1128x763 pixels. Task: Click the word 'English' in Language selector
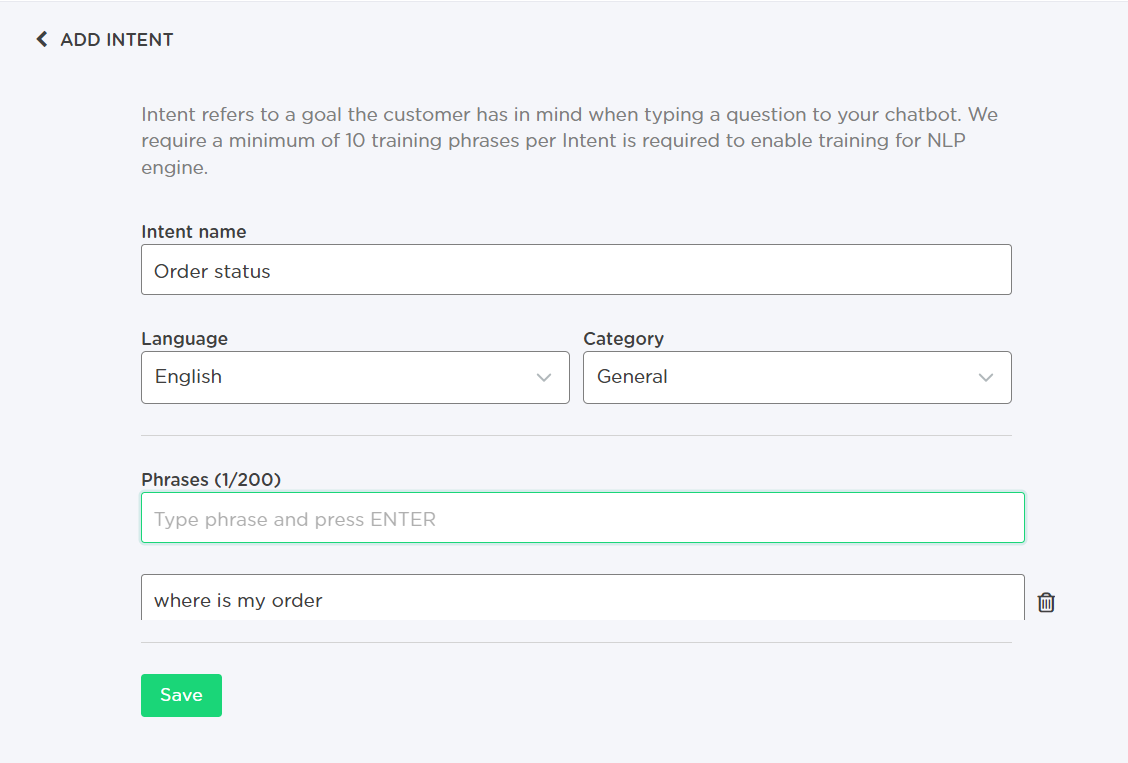click(x=188, y=377)
